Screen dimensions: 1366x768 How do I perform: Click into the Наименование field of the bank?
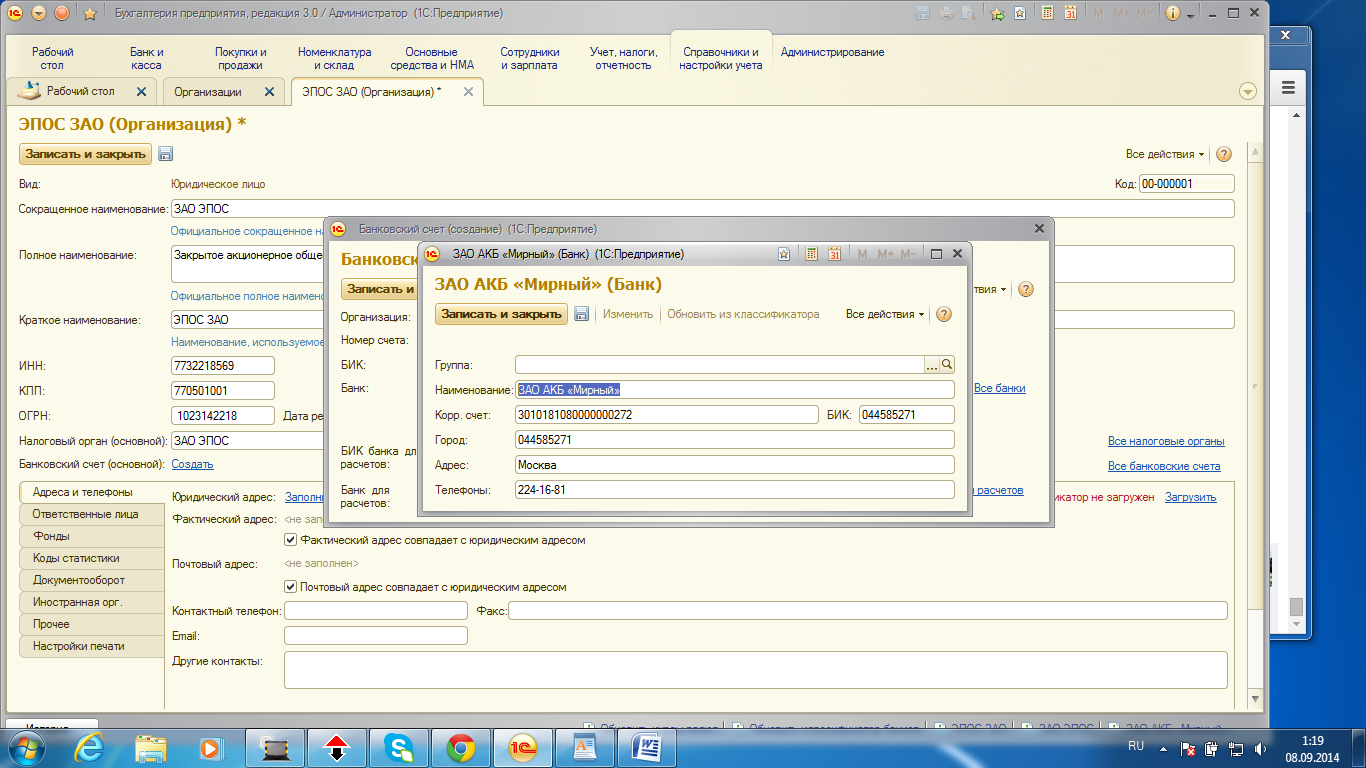point(735,390)
